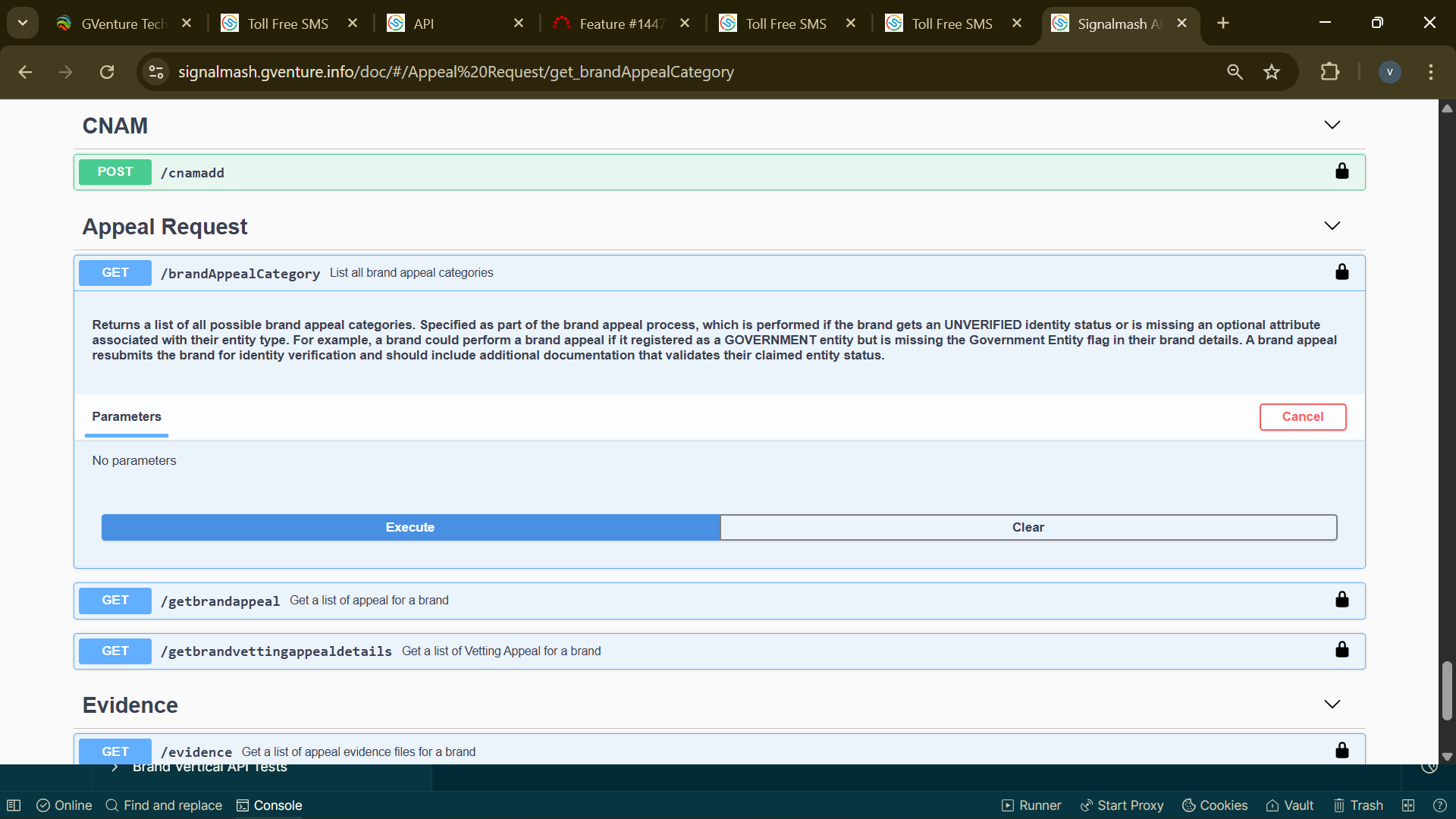Open Cookies in the bottom status bar
This screenshot has width=1456, height=819.
1215,805
